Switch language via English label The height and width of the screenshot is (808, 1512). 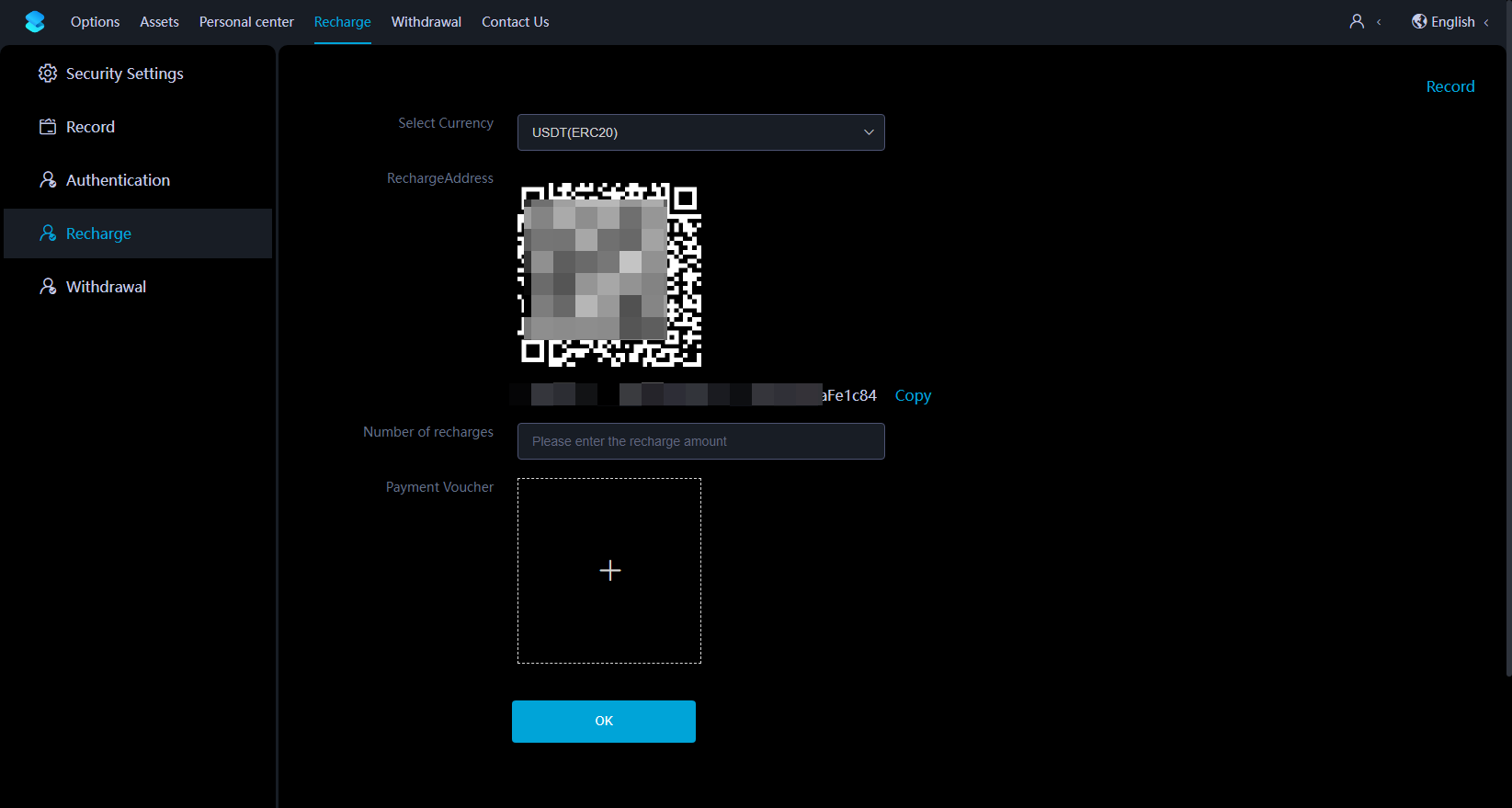click(1453, 22)
